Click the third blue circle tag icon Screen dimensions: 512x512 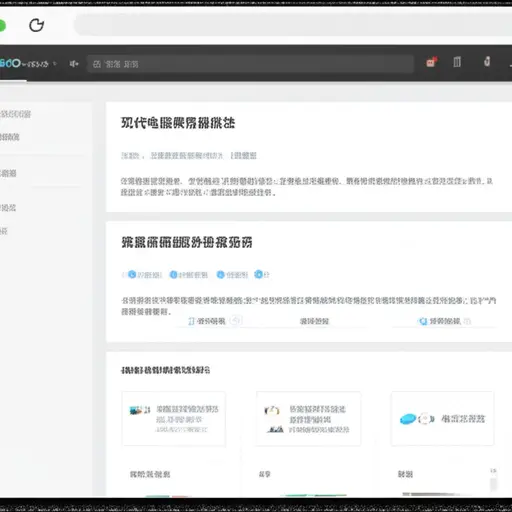[x=220, y=274]
